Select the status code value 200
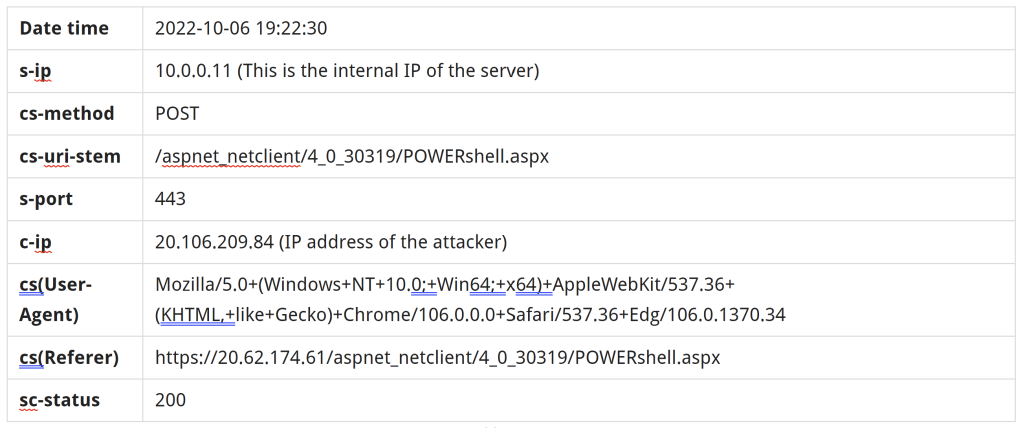The width and height of the screenshot is (1023, 428). [170, 400]
